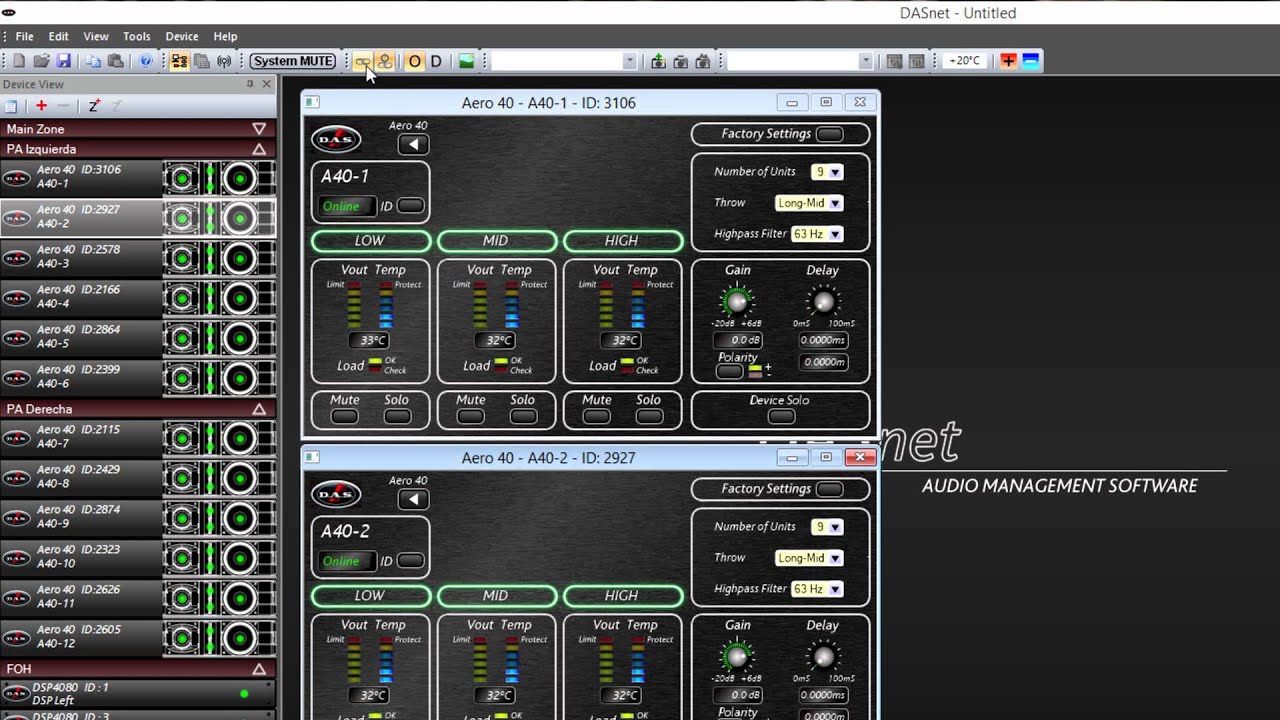Click the New file toolbar icon
The width and height of the screenshot is (1280, 720).
pos(18,61)
